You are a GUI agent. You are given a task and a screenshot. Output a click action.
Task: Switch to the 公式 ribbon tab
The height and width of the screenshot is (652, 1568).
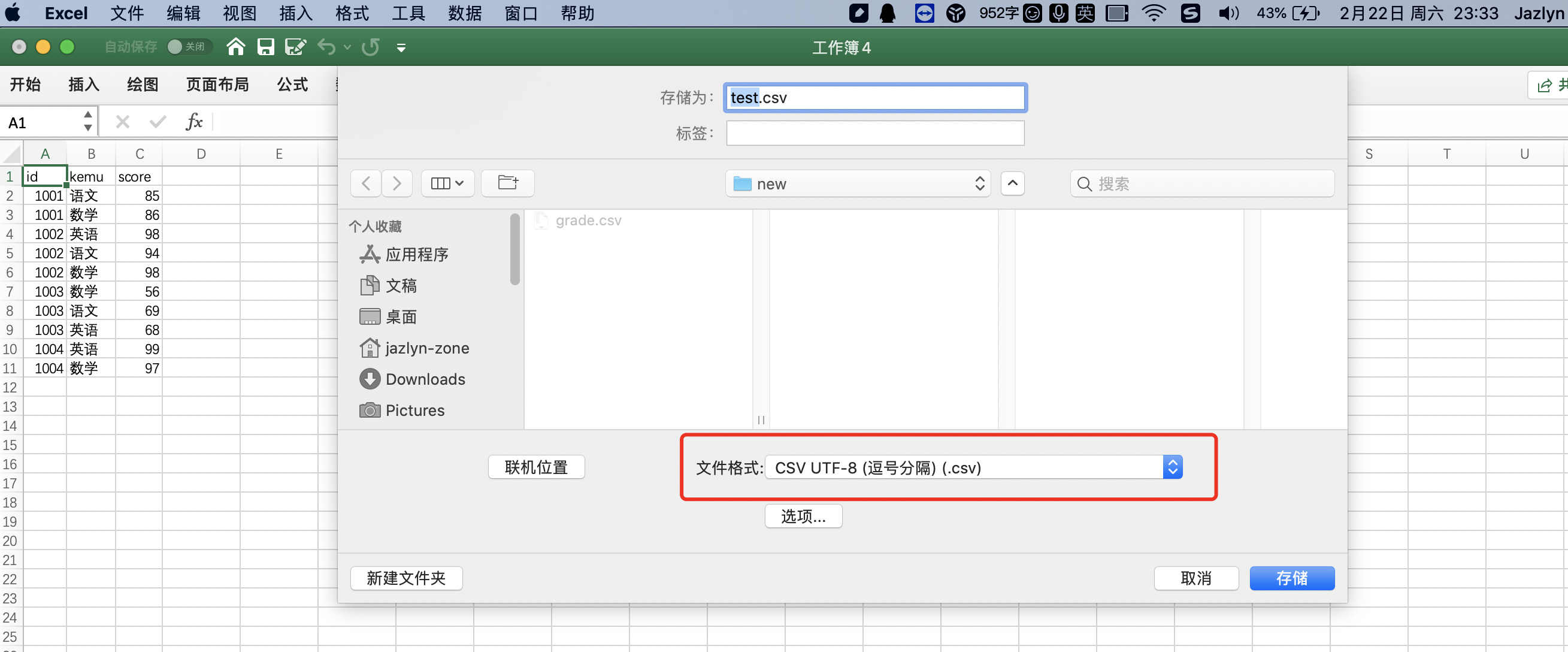click(x=292, y=84)
